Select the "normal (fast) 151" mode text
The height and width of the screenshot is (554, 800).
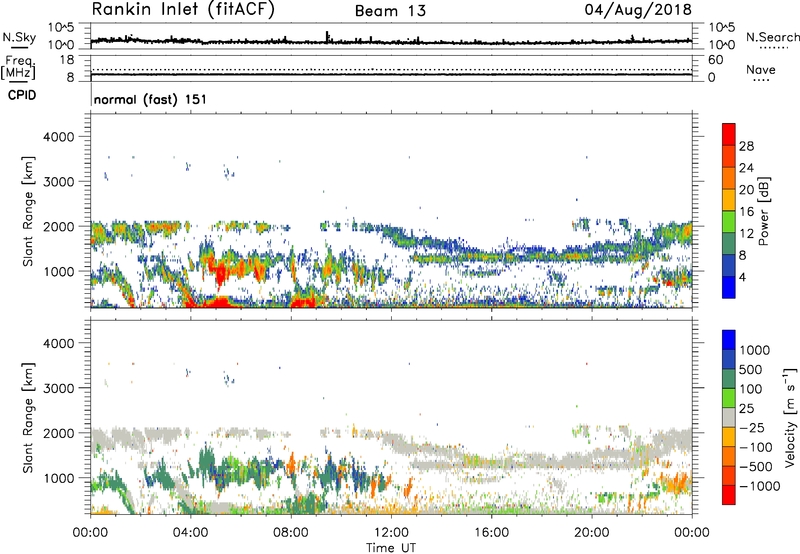[x=151, y=99]
